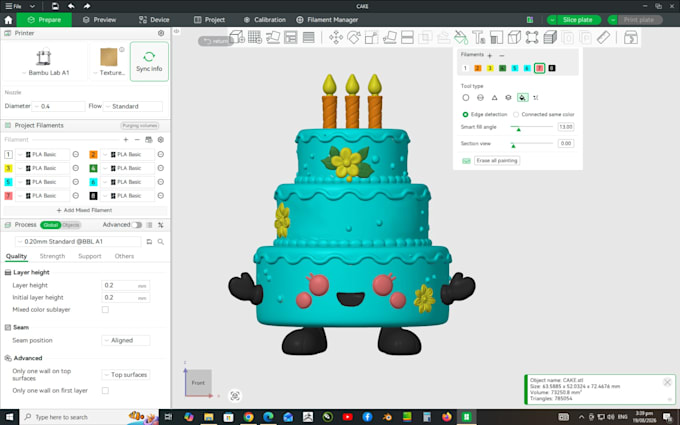The width and height of the screenshot is (680, 425).
Task: Open Project Filaments settings gear
Action: coord(160,140)
